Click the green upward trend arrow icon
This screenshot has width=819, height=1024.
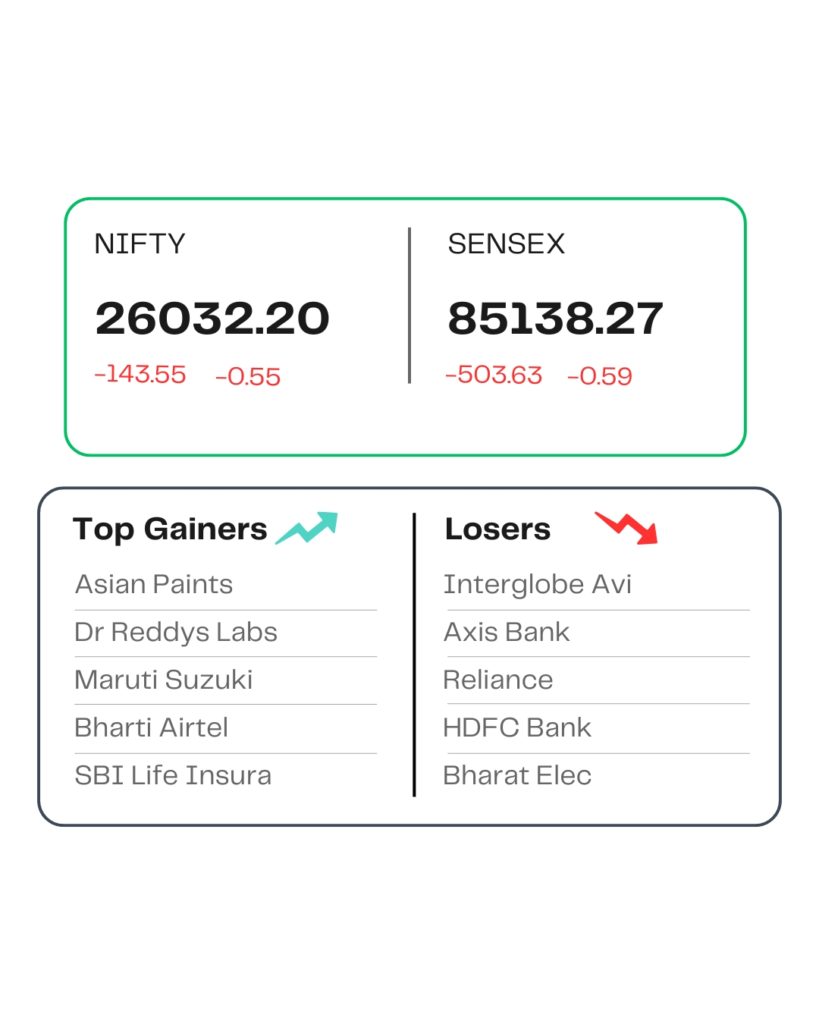coord(307,528)
